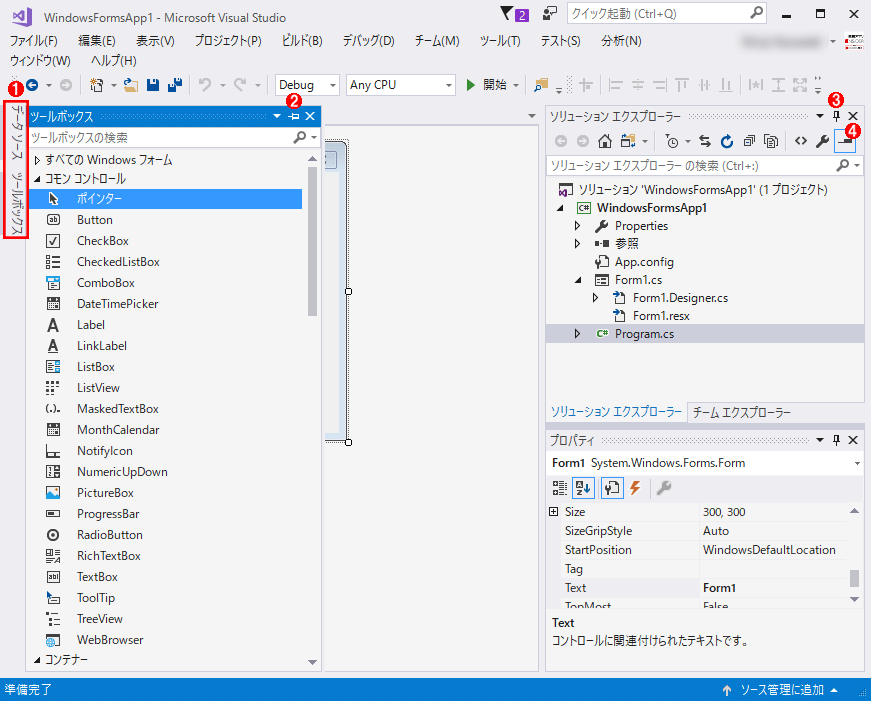This screenshot has width=871, height=701.
Task: Click the wrench Properties icon in Solution Explorer
Action: (x=822, y=141)
